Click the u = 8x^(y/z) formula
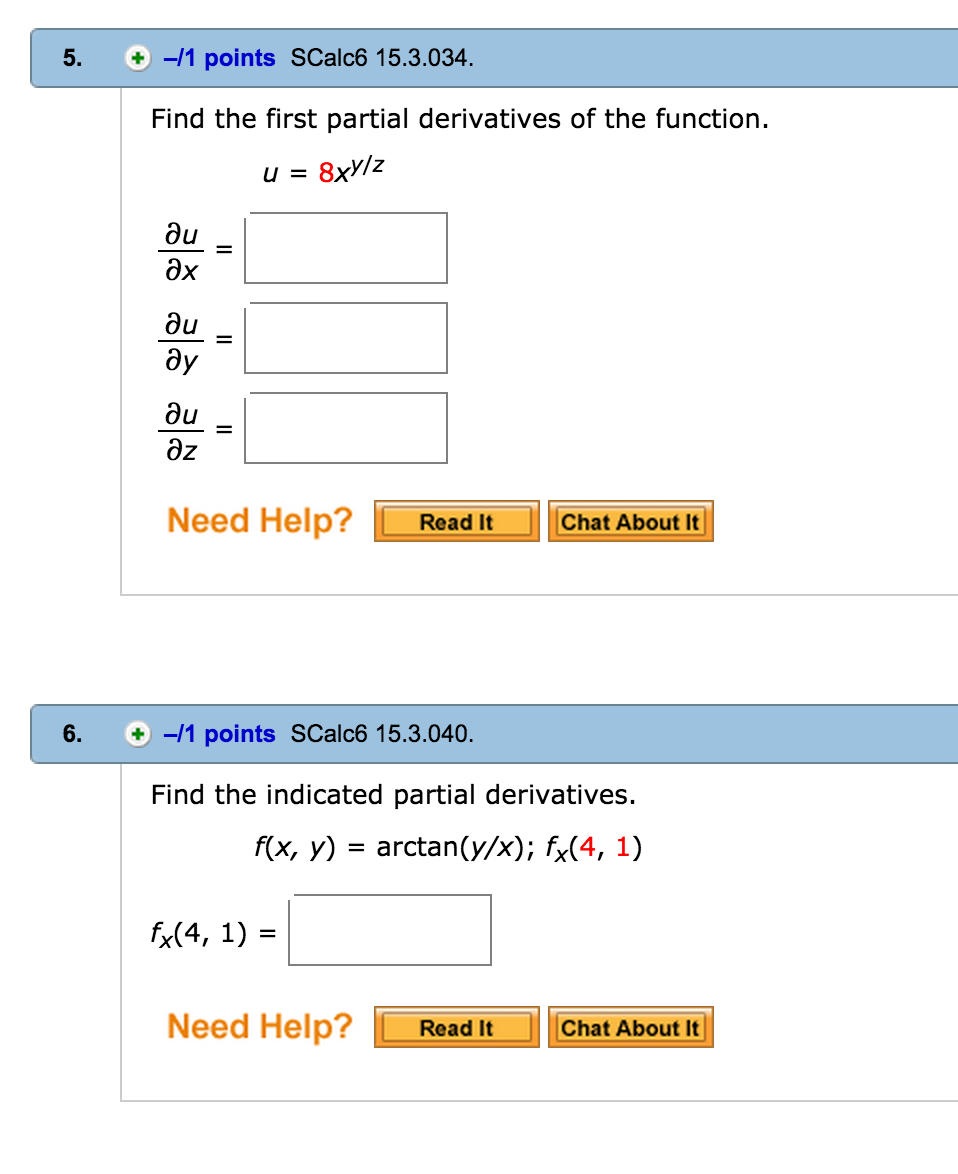Screen dimensions: 958x1174 pos(323,171)
